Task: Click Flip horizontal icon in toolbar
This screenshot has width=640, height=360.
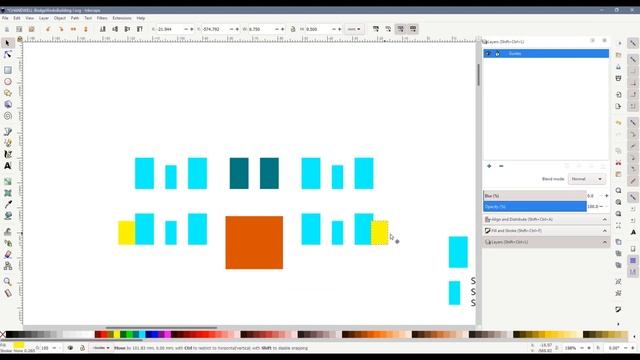Action: 73,29
